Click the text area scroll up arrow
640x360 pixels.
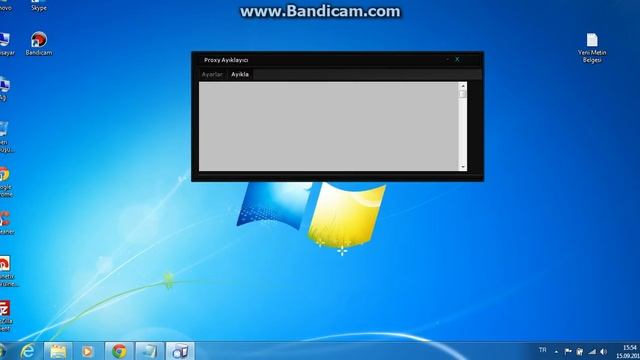[463, 86]
